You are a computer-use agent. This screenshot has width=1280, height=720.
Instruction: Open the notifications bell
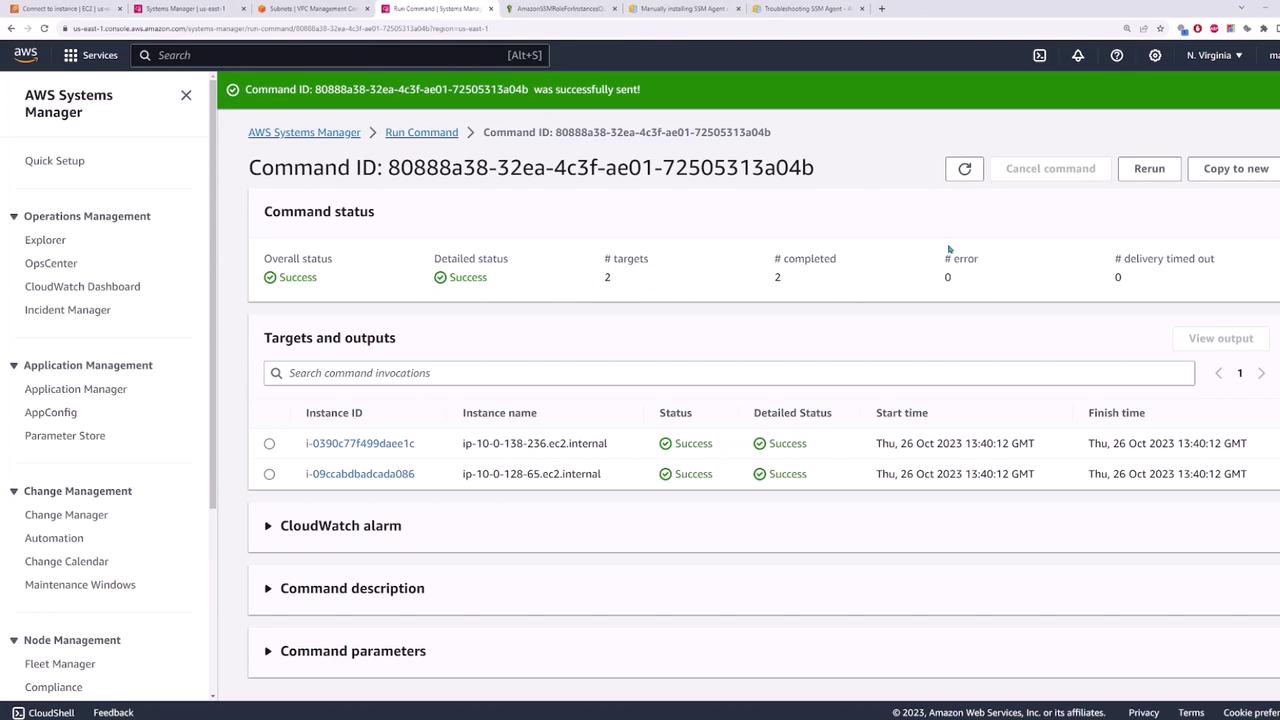click(x=1078, y=55)
